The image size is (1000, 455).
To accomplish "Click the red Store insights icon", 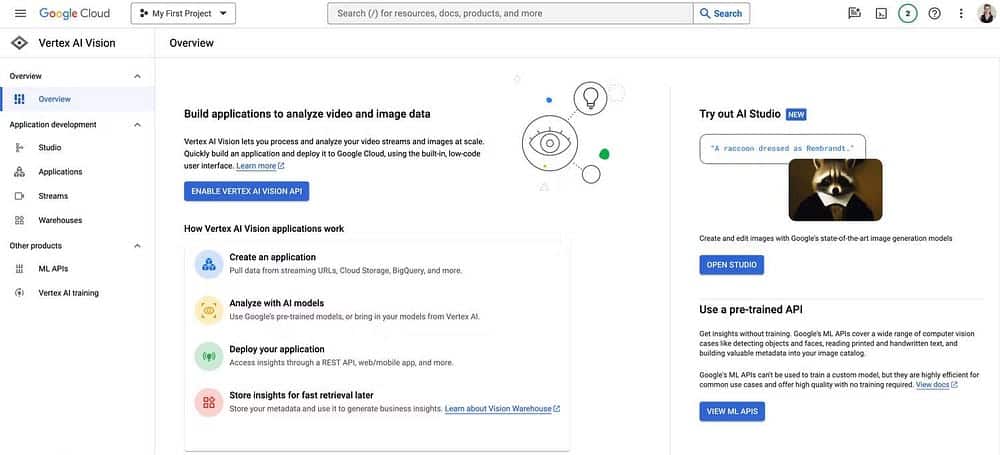I will (209, 402).
